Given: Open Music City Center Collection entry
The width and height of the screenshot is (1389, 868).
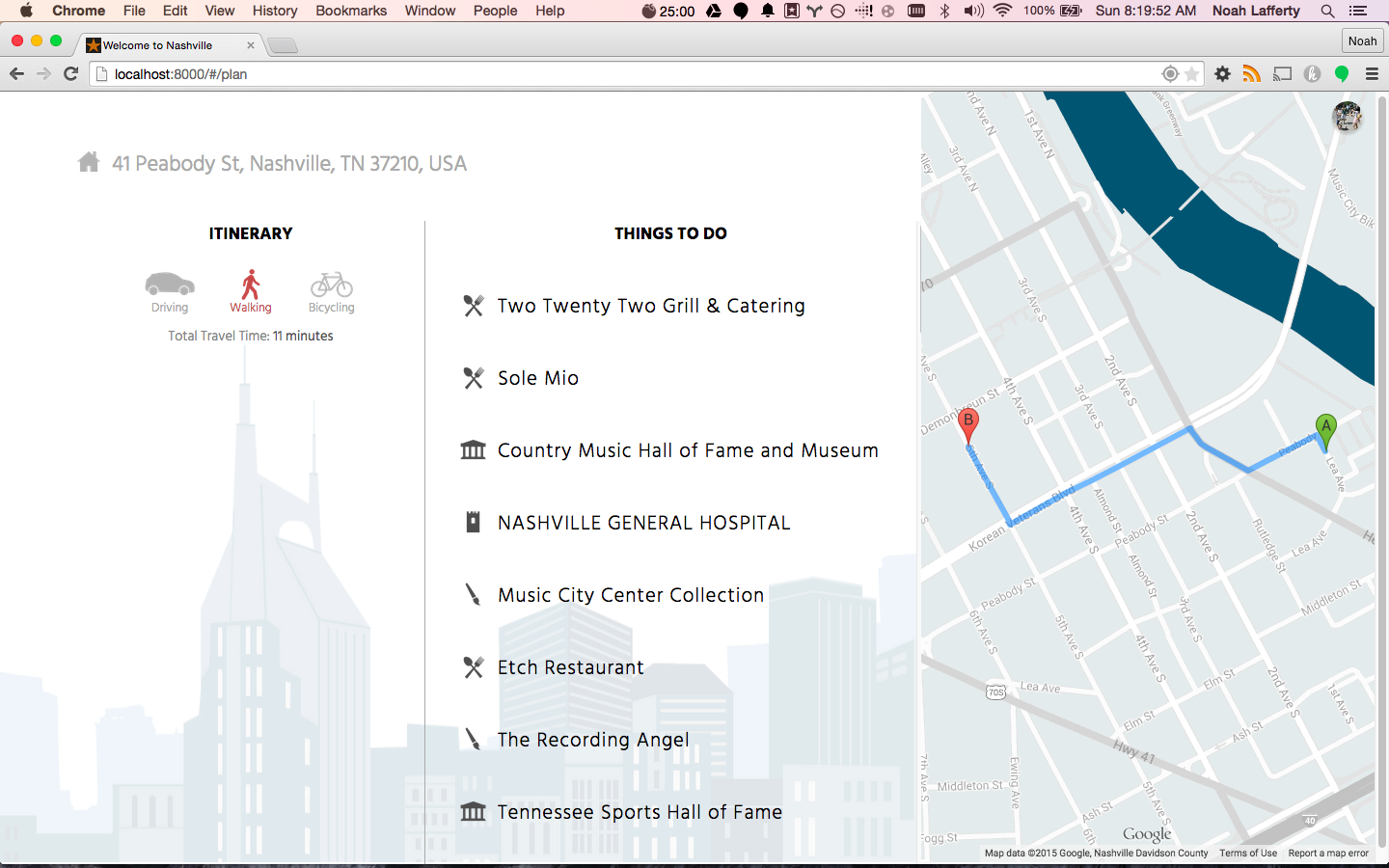Looking at the screenshot, I should click(x=631, y=595).
